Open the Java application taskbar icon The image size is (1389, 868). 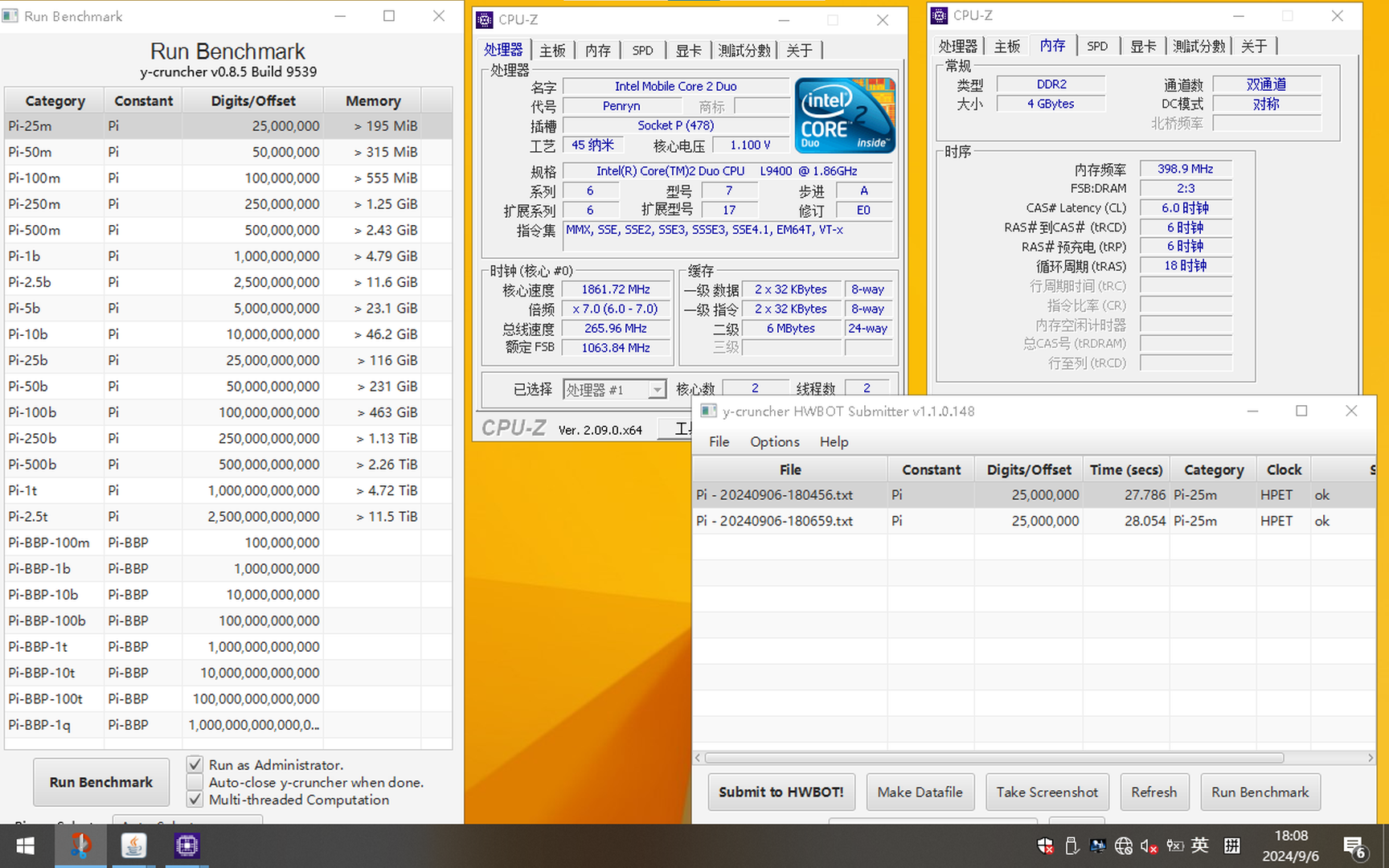pos(133,845)
